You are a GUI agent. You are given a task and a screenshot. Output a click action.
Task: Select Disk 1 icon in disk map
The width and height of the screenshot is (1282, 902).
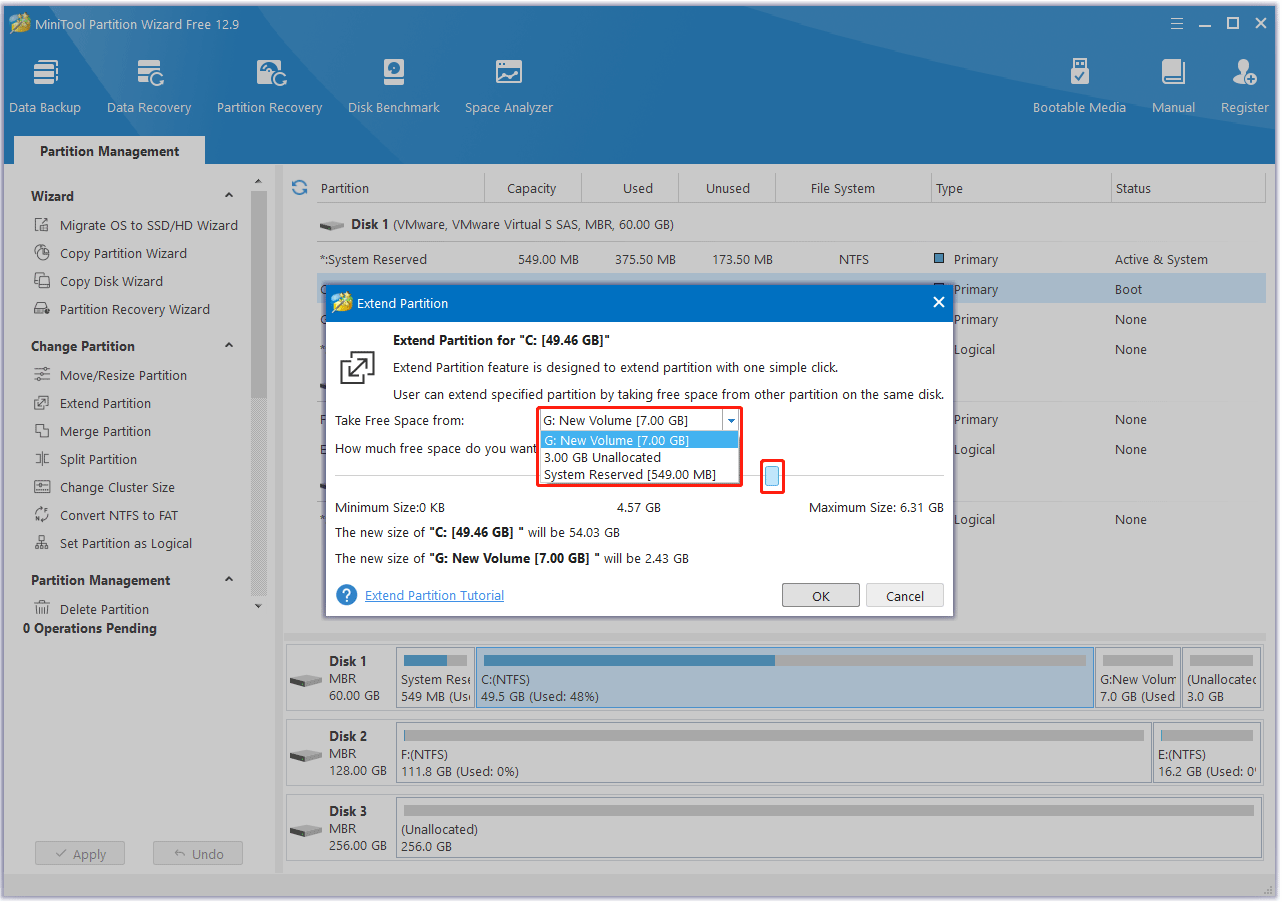[305, 680]
